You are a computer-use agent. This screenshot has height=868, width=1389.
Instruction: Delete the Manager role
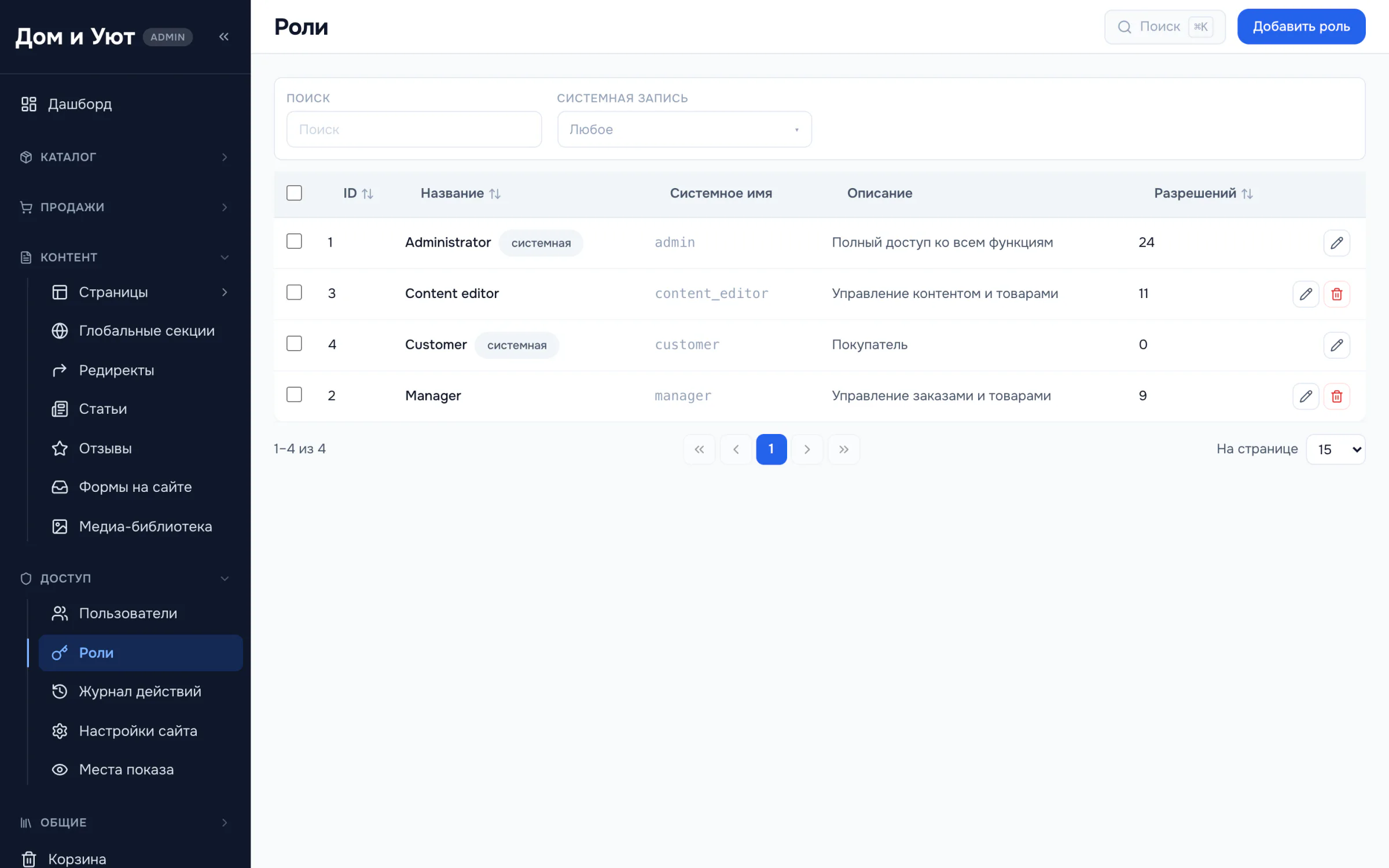1336,396
